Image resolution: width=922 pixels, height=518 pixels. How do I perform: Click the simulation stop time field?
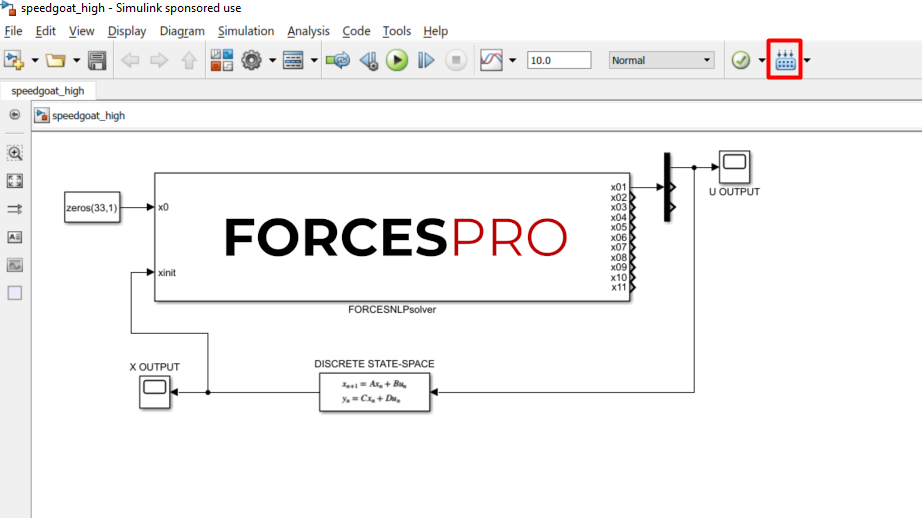point(559,61)
